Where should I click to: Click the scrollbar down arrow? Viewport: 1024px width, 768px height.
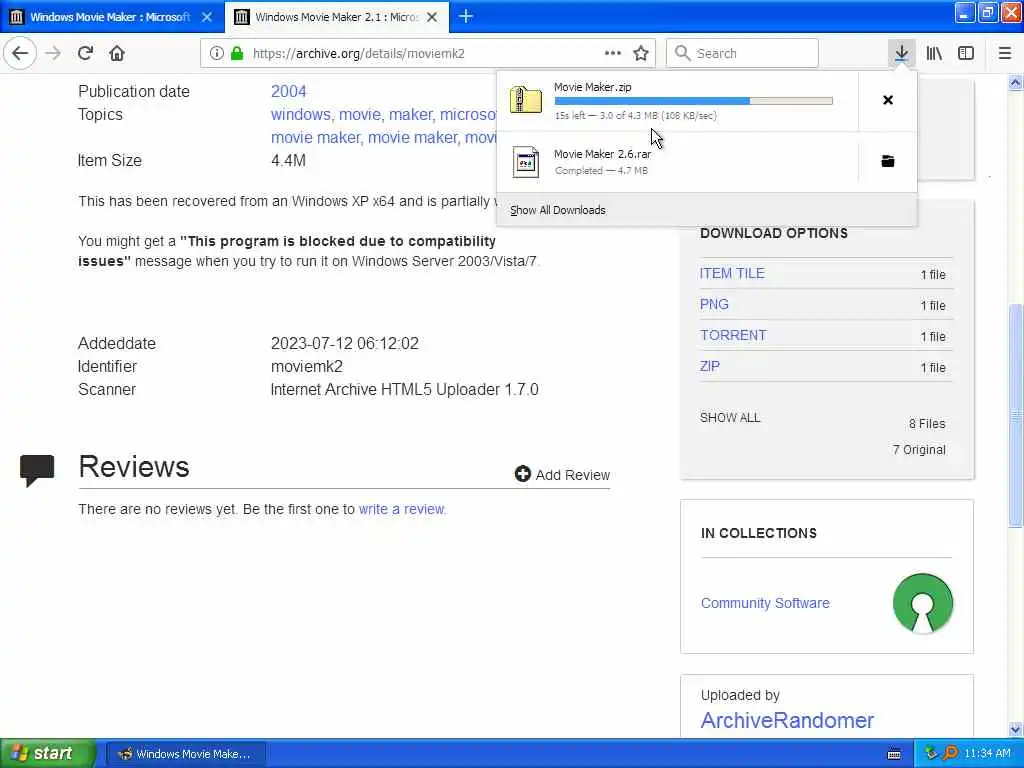pyautogui.click(x=1016, y=729)
